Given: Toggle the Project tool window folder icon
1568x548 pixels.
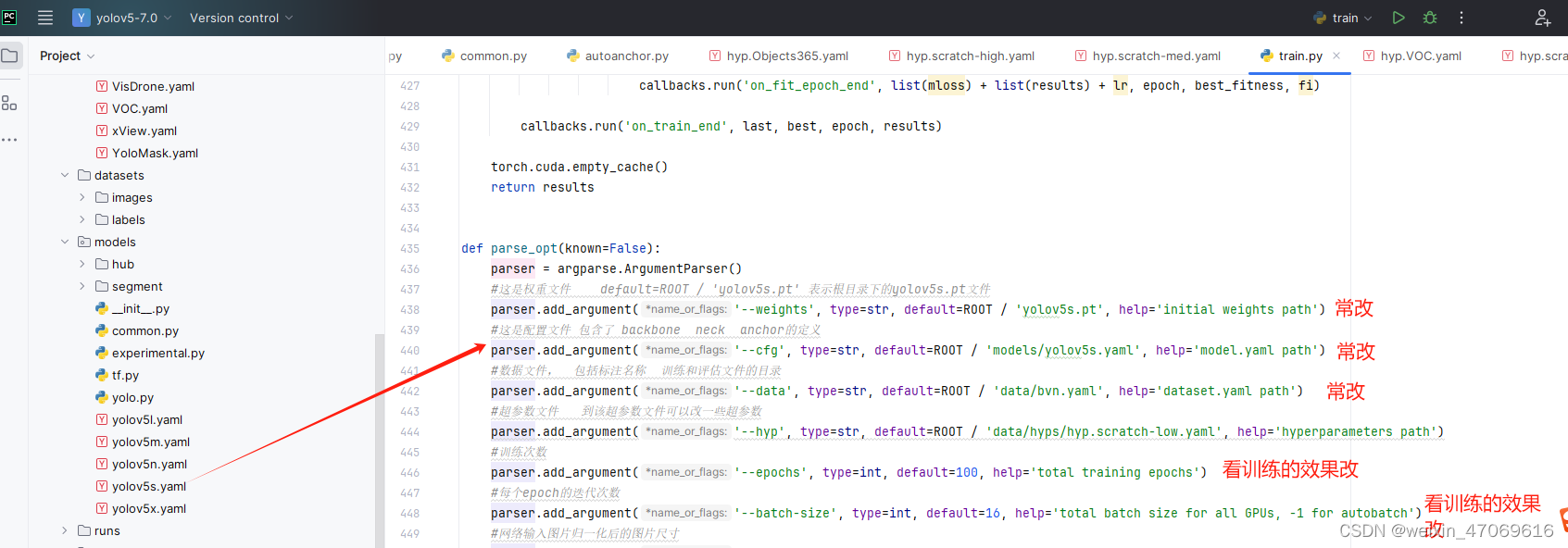Looking at the screenshot, I should pos(9,56).
